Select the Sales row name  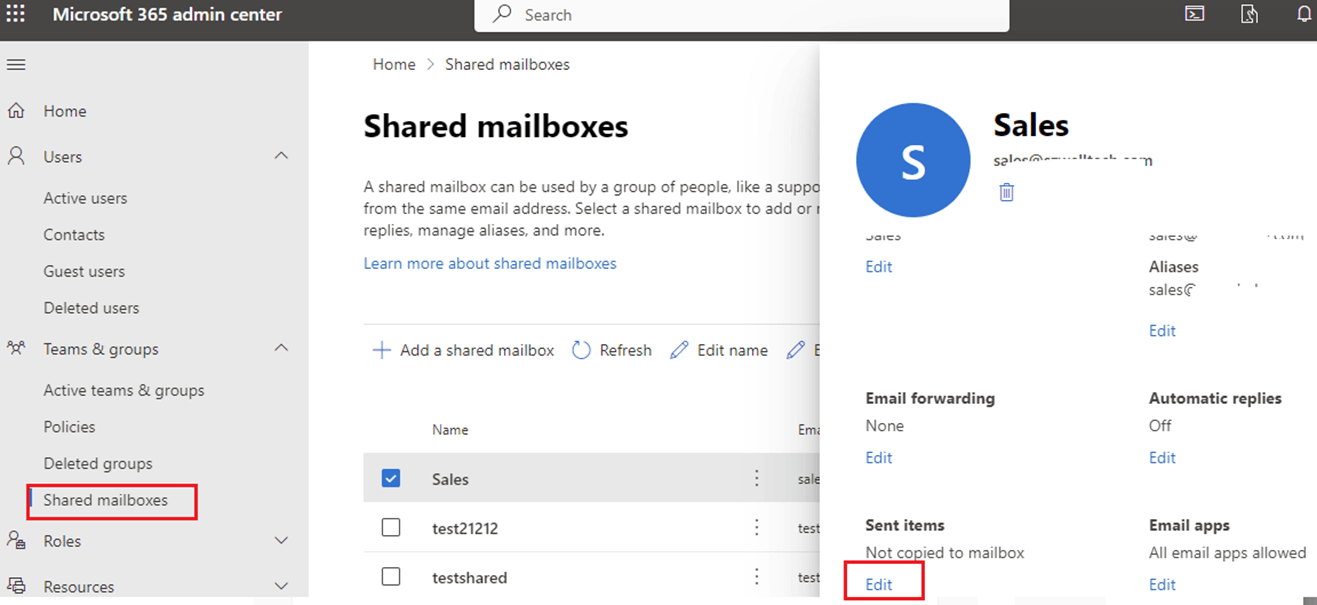tap(450, 479)
